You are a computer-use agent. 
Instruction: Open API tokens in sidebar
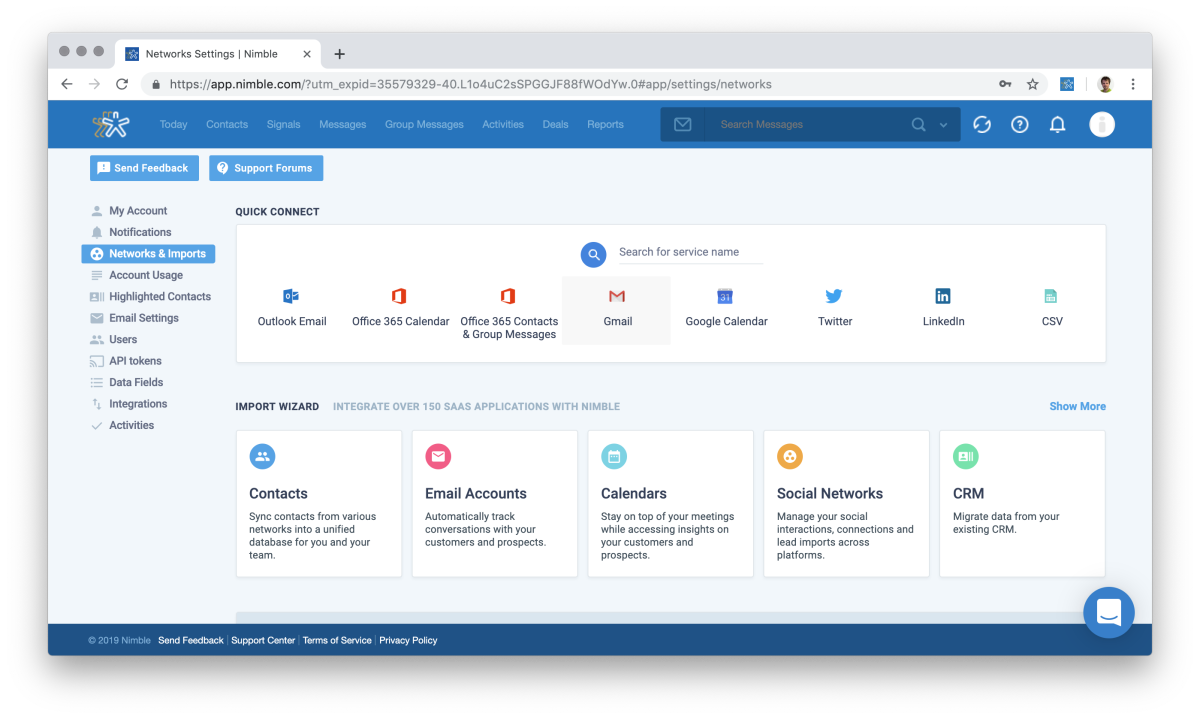[135, 361]
